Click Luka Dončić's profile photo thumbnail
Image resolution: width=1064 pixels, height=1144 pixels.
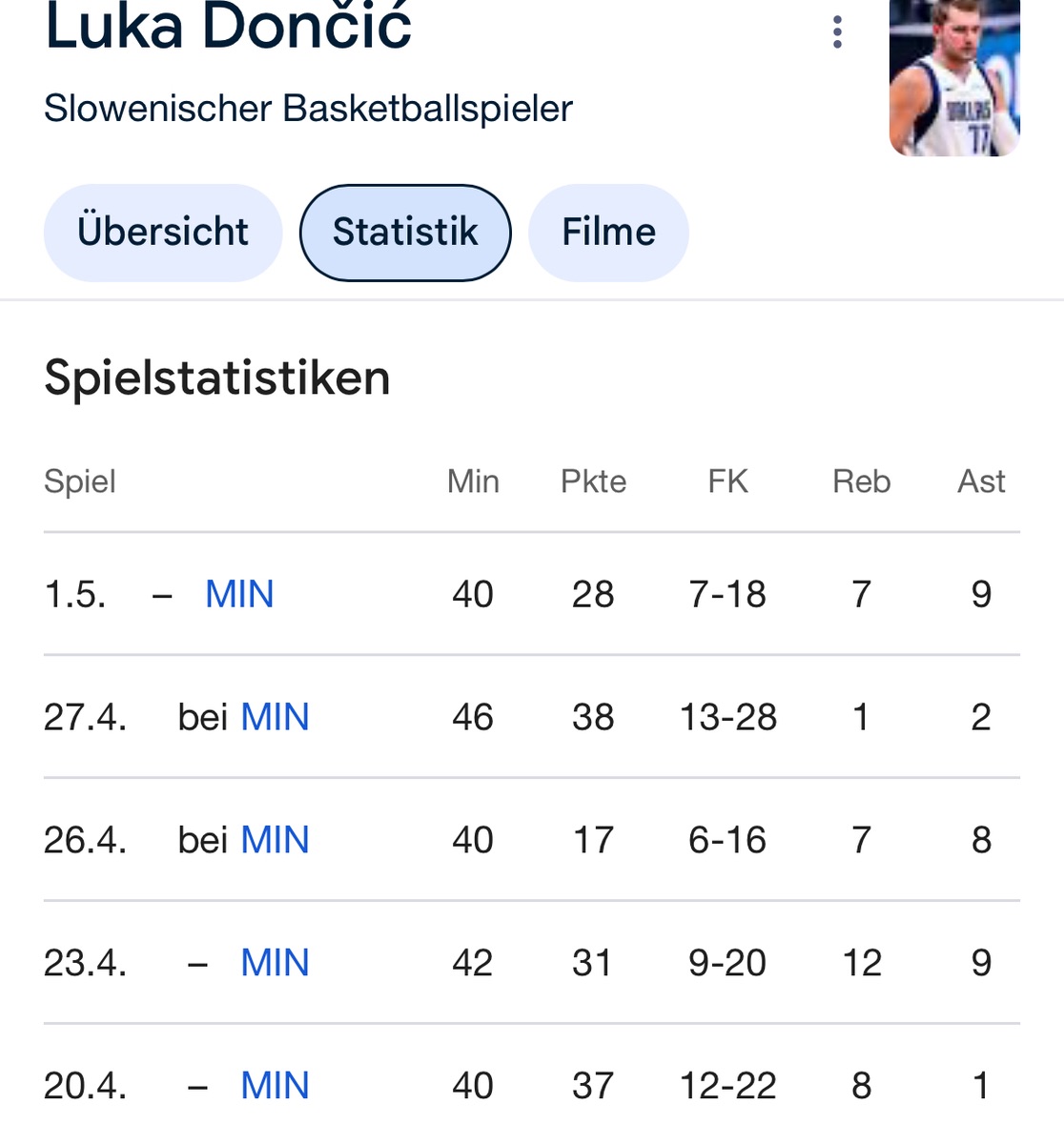pos(954,78)
